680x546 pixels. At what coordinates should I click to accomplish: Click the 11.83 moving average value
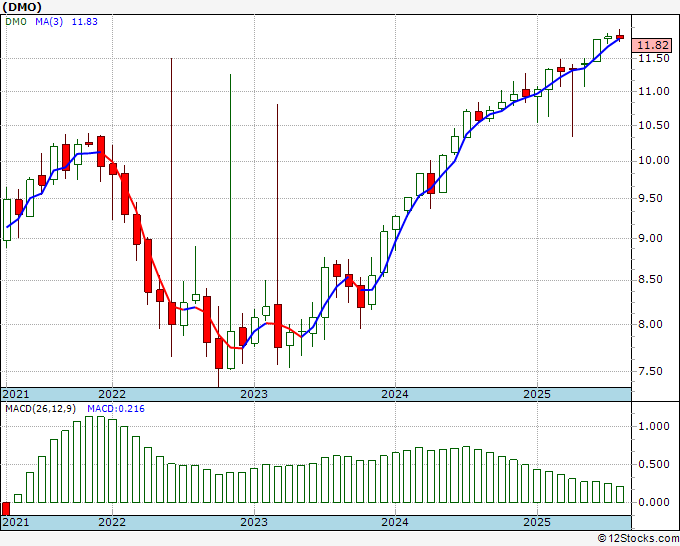(85, 22)
